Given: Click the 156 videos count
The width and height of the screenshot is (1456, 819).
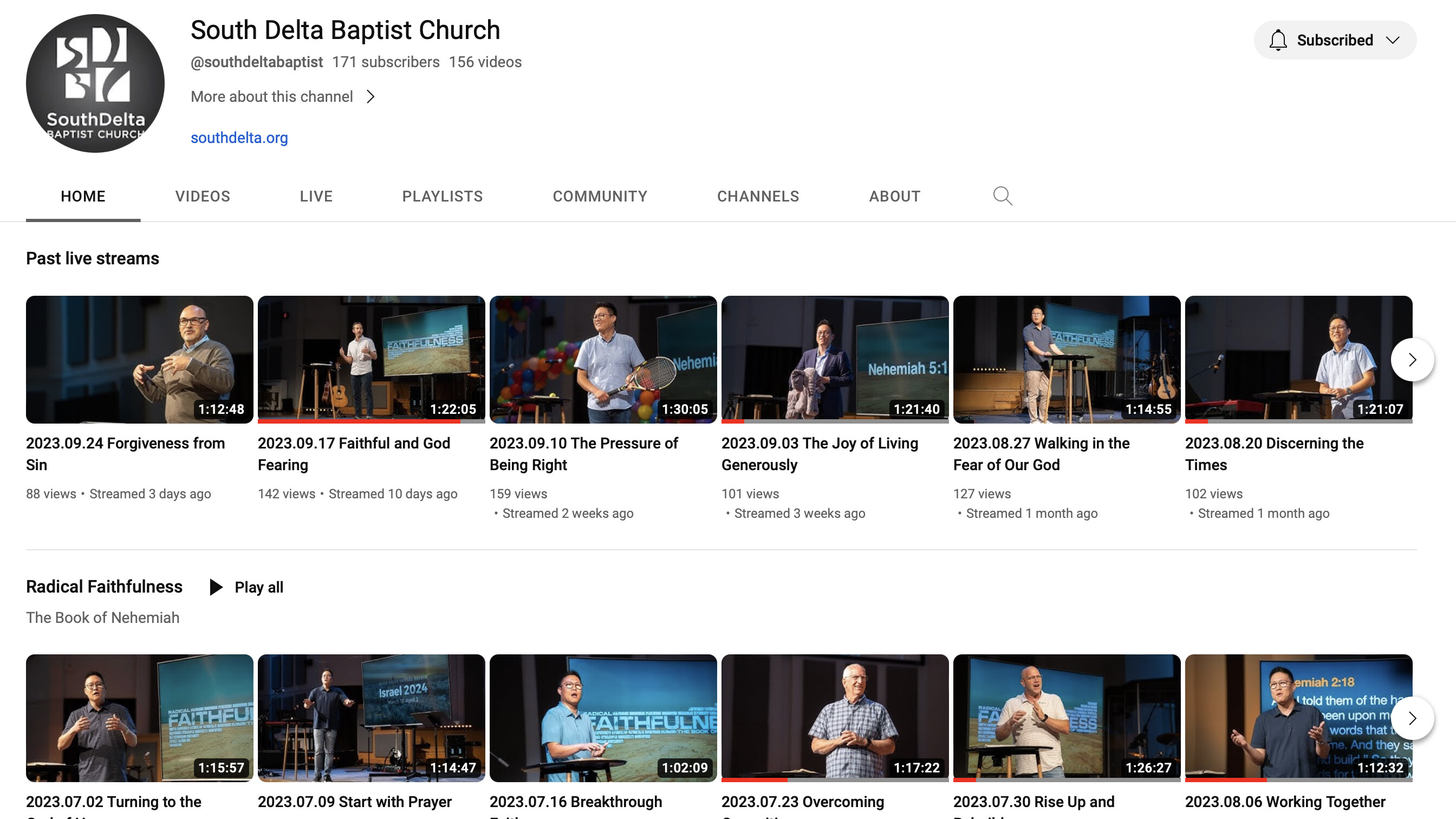Looking at the screenshot, I should pyautogui.click(x=485, y=62).
